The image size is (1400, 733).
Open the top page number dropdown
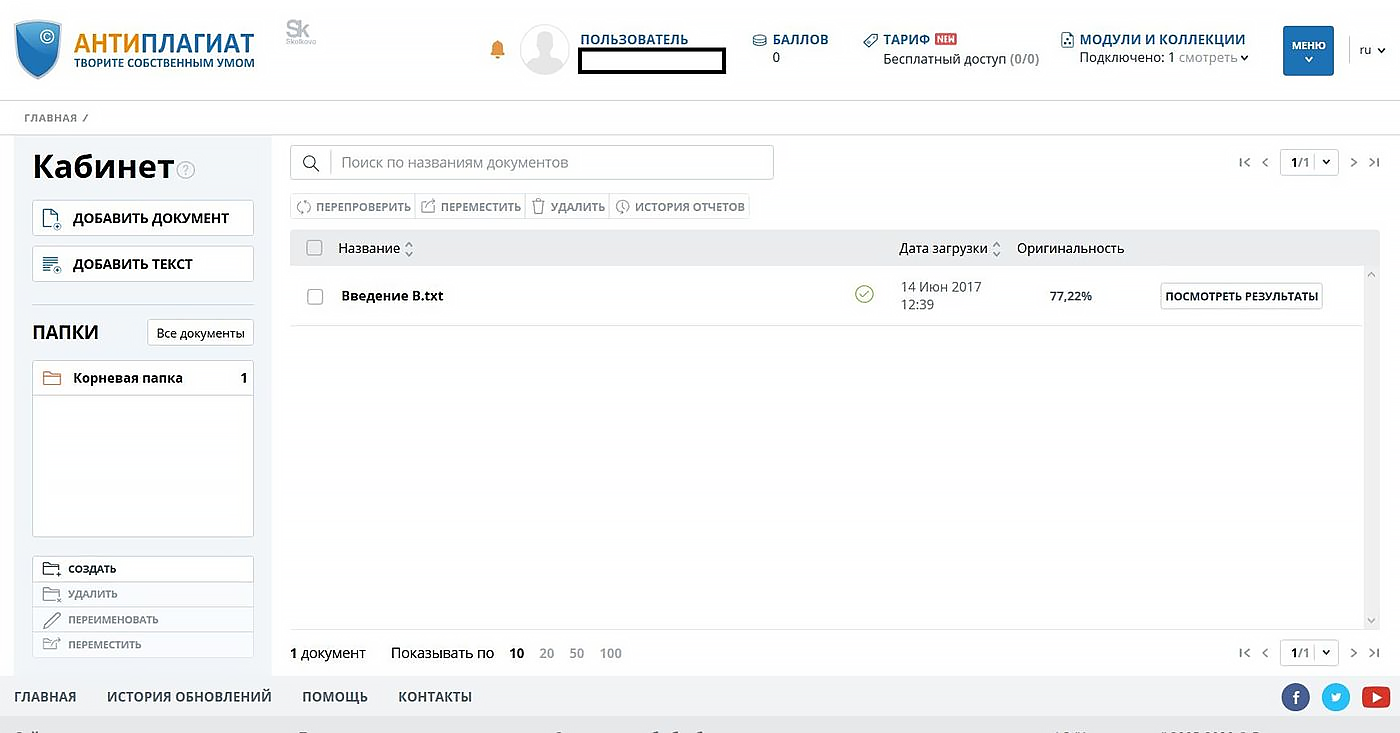click(x=1309, y=162)
